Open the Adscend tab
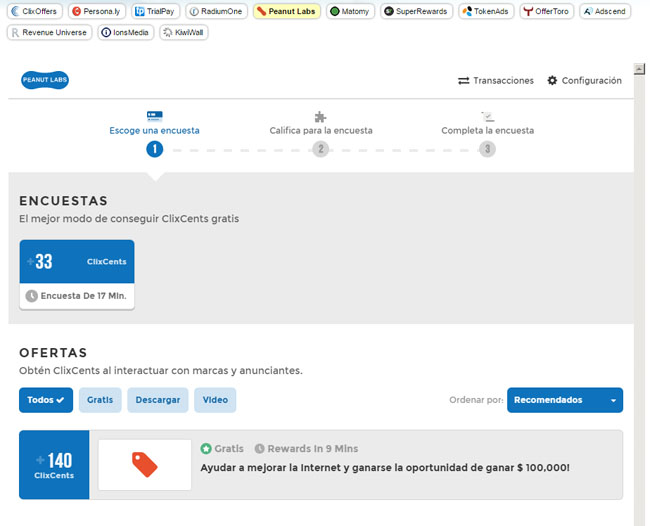 (605, 11)
